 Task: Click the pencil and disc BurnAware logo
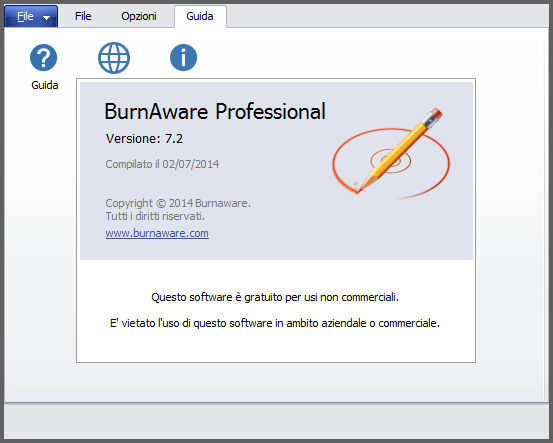(391, 153)
